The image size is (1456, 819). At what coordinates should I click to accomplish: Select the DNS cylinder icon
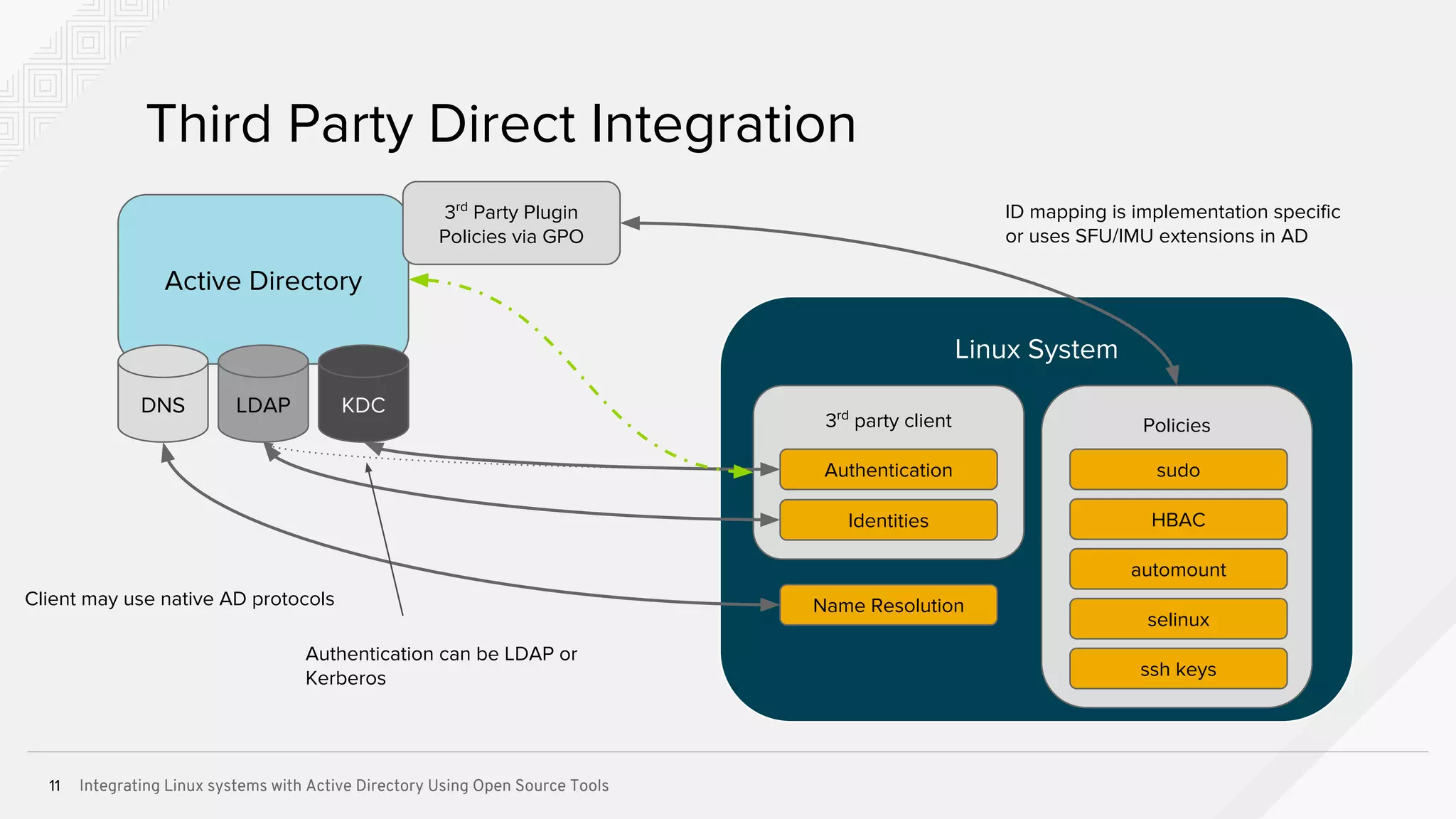point(163,393)
